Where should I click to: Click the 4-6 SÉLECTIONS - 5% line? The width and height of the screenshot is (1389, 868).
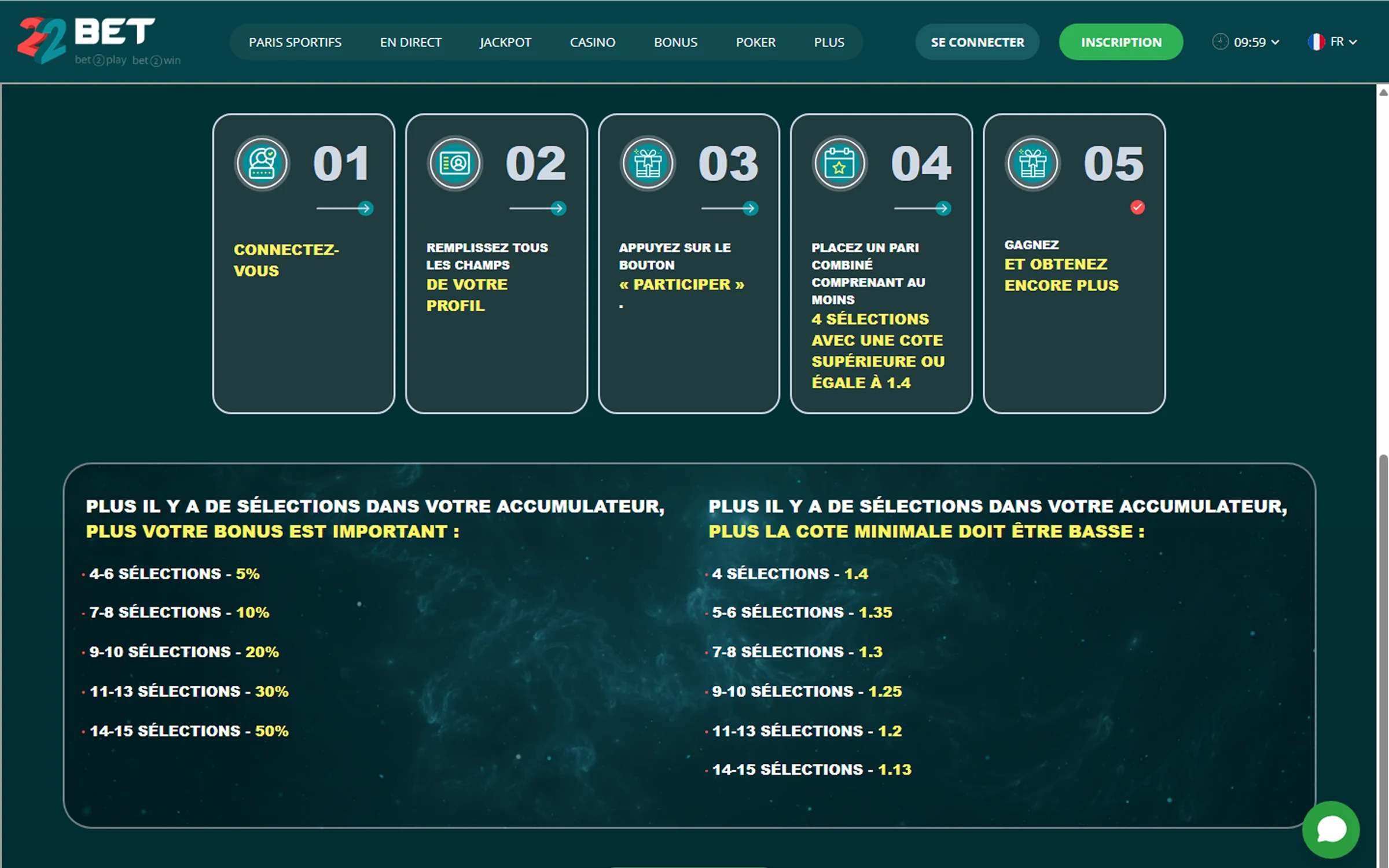pyautogui.click(x=174, y=574)
